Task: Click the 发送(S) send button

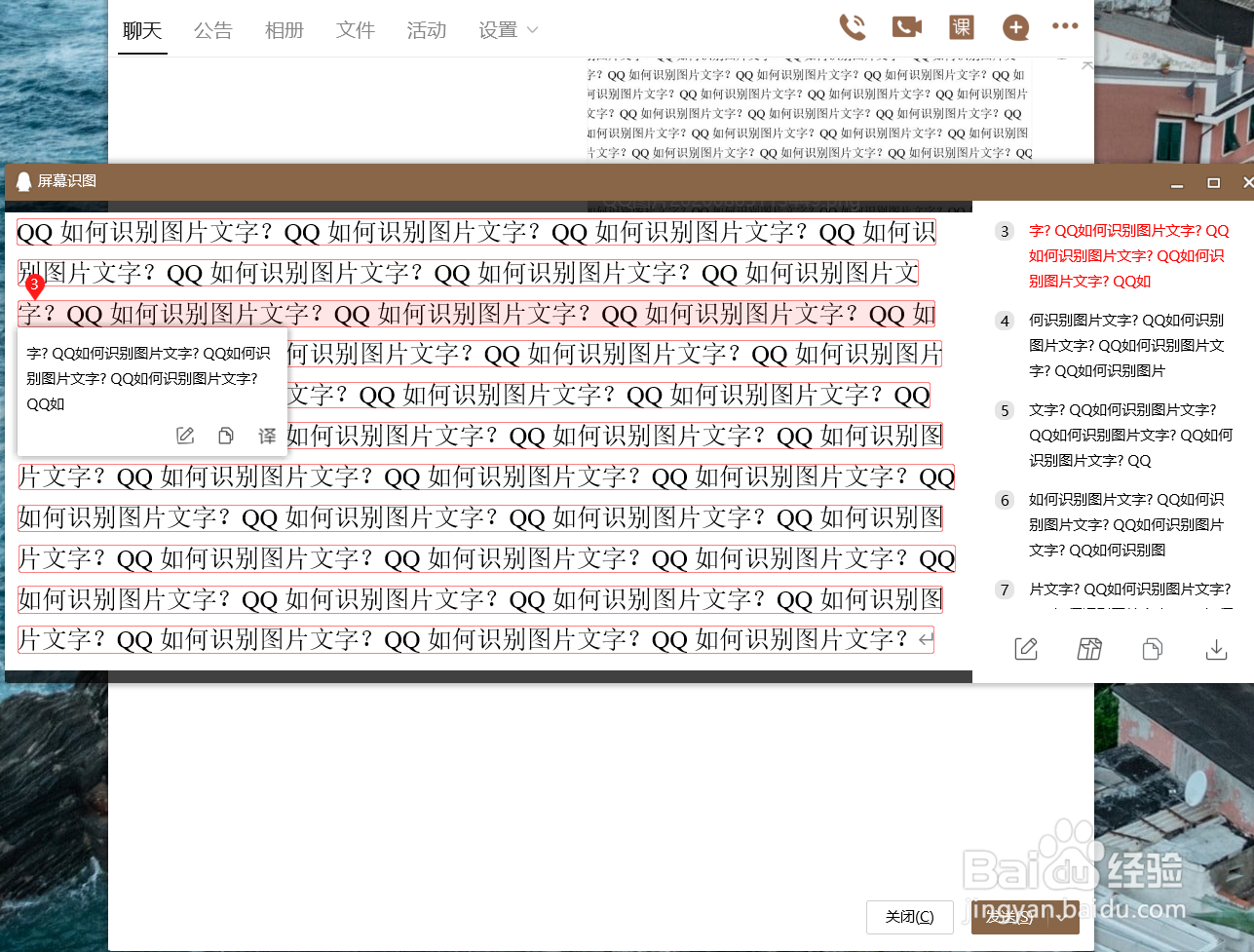Action: pos(1024,917)
